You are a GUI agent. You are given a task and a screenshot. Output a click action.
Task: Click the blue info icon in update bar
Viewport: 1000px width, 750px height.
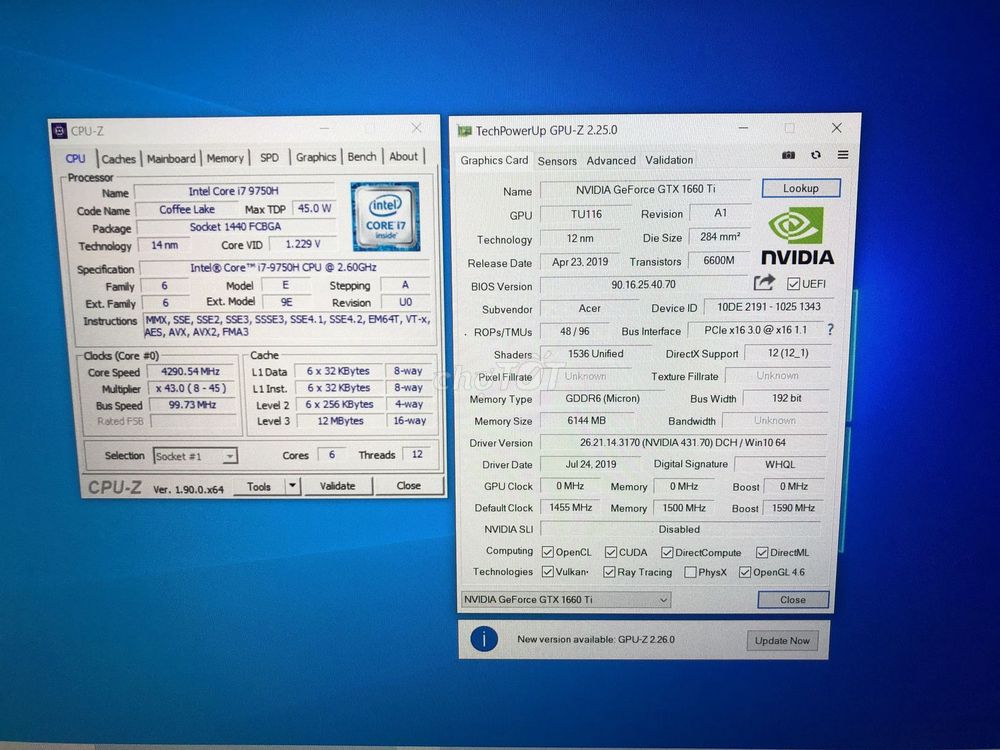click(484, 638)
